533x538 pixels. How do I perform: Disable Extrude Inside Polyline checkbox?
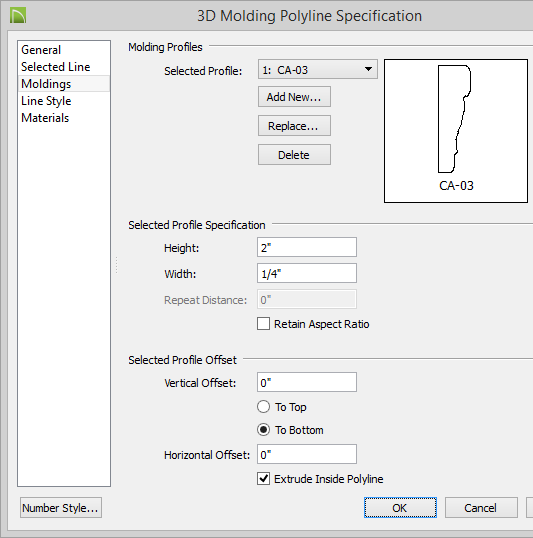[x=263, y=478]
